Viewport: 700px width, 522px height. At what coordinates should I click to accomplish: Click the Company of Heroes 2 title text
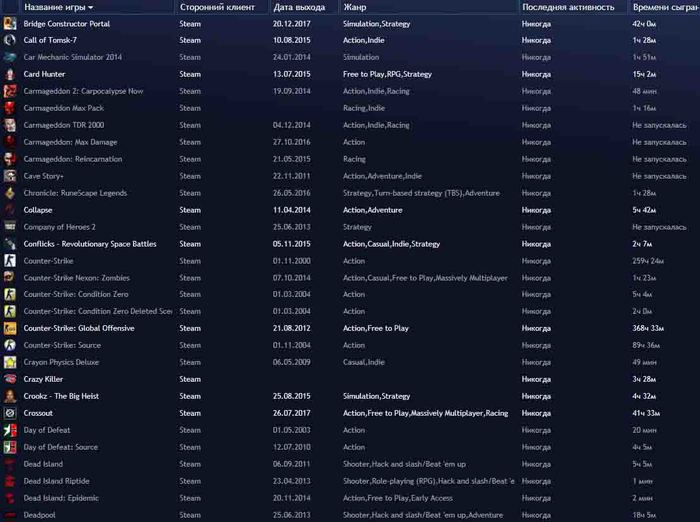pos(59,227)
